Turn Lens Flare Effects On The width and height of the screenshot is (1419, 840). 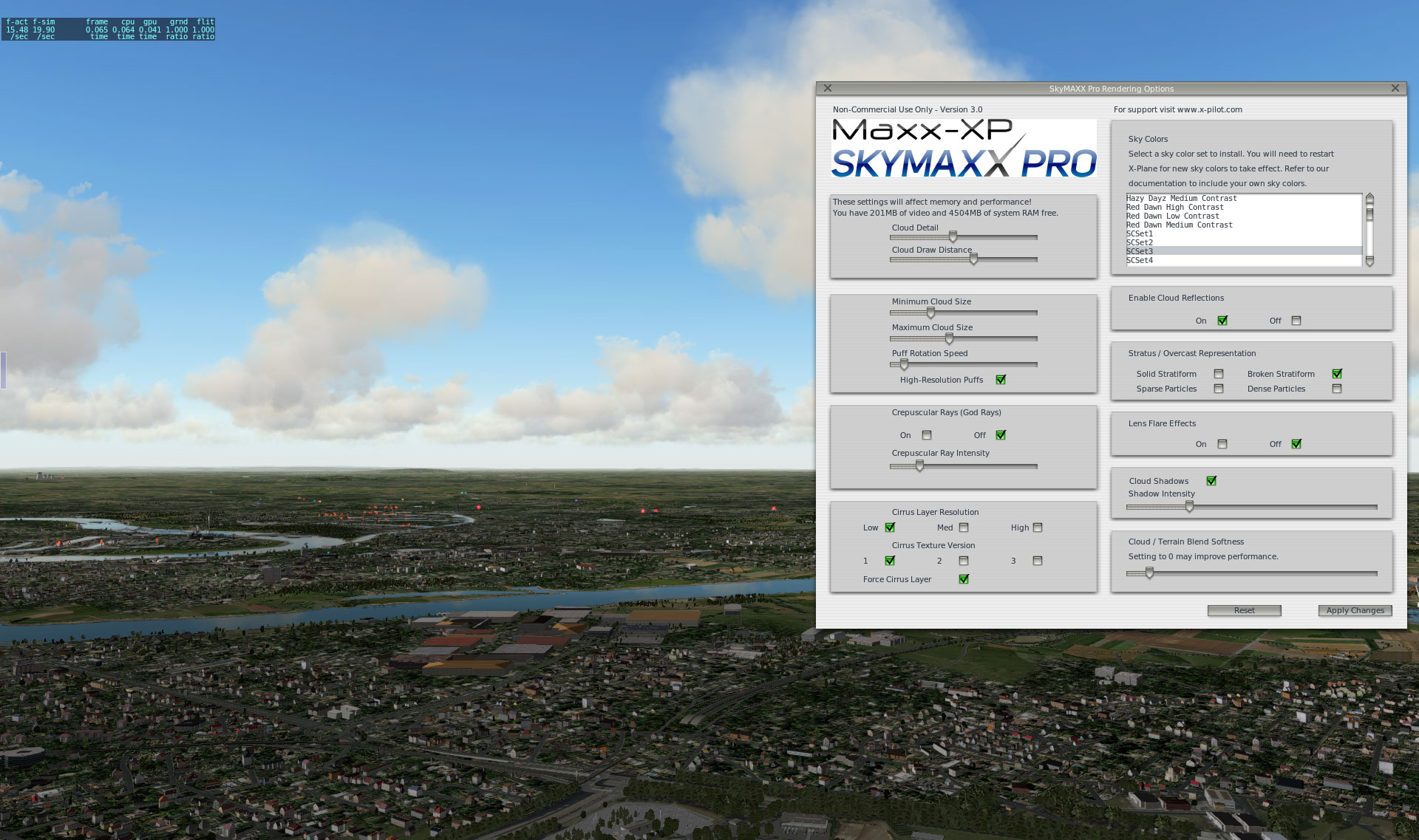click(x=1222, y=444)
